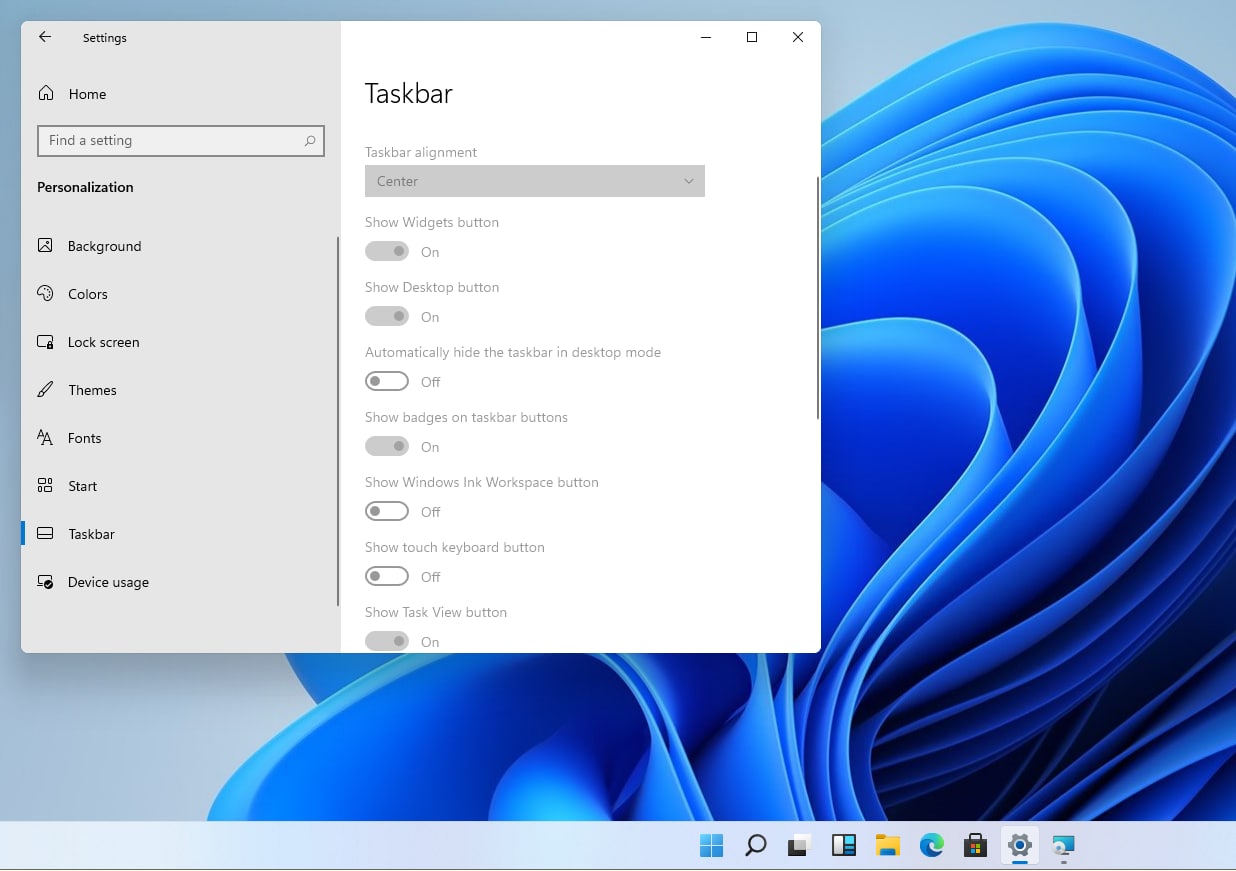Open Home via the house icon
The width and height of the screenshot is (1236, 871).
coord(46,93)
